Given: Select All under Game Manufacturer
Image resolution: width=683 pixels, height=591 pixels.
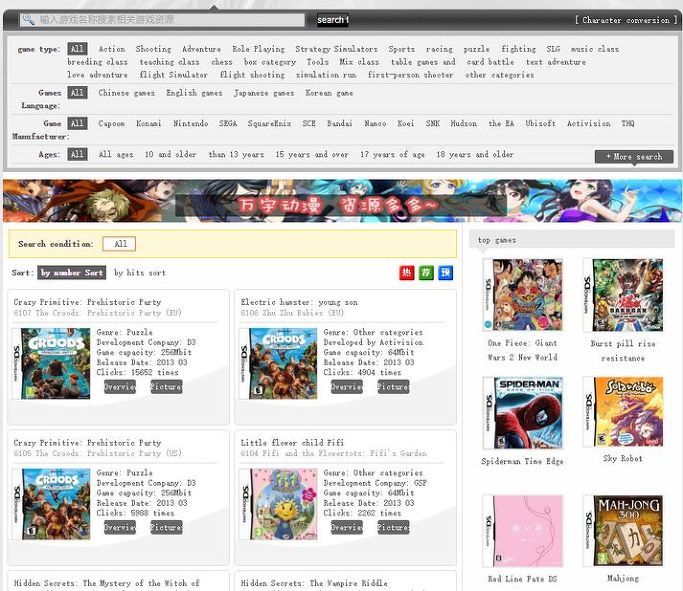Looking at the screenshot, I should pos(77,123).
